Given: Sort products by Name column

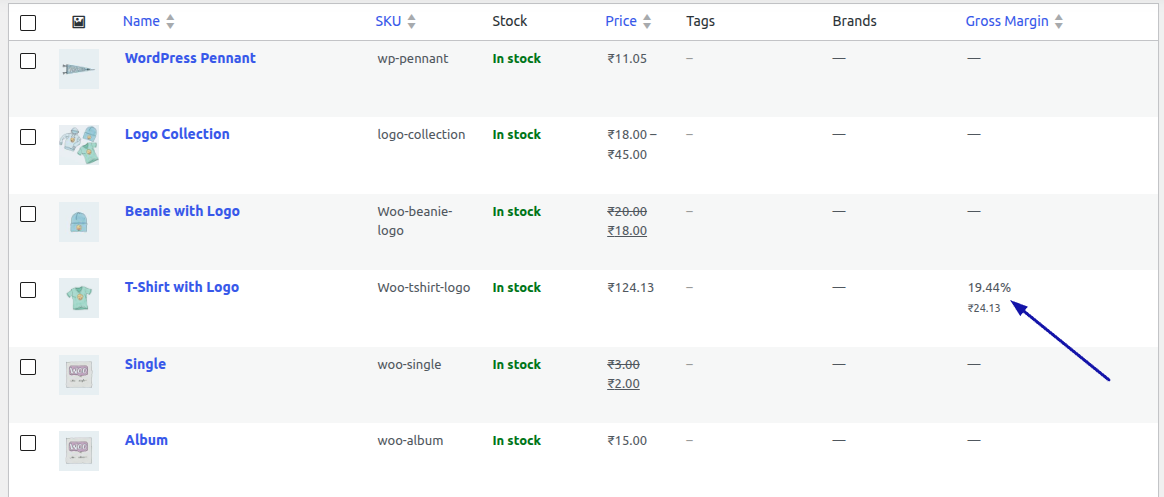Looking at the screenshot, I should pyautogui.click(x=141, y=22).
